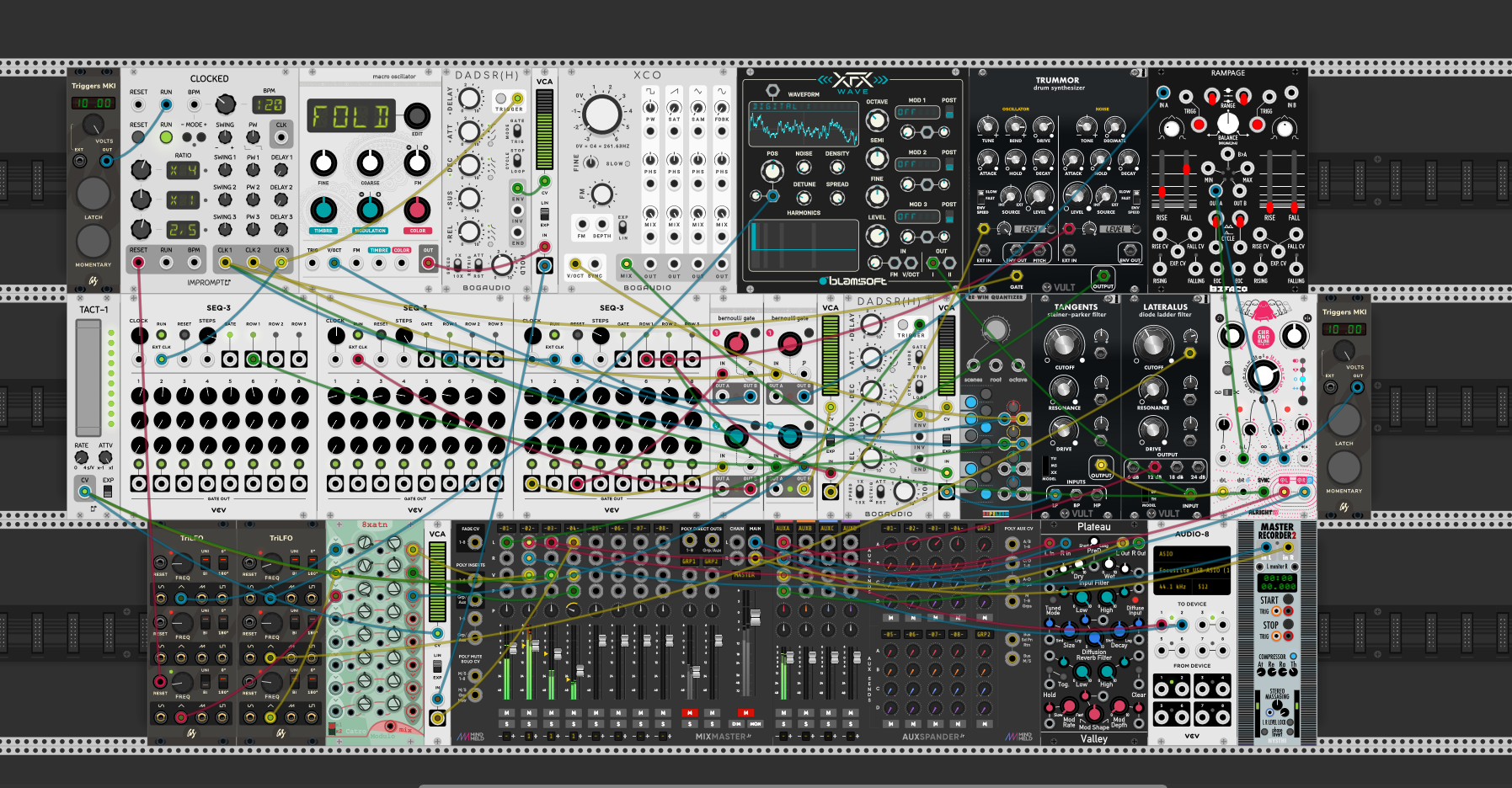The width and height of the screenshot is (1512, 788).
Task: Toggle the MOD 1 POST switch on XFX Wave
Action: point(949,112)
